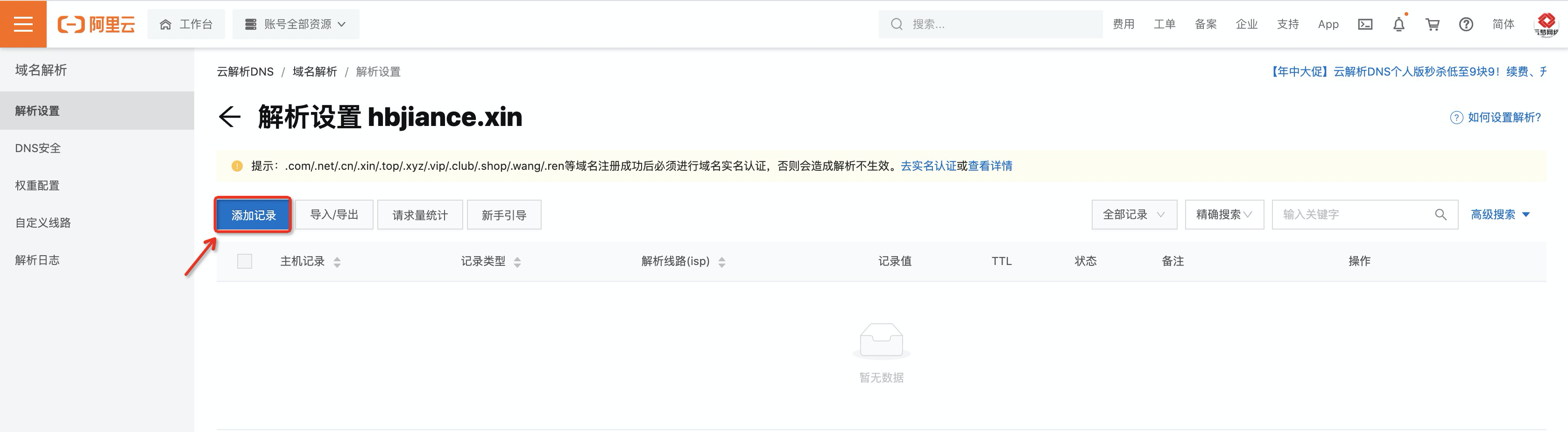Expand the 高级搜索 options
Screen dimensions: 1568x432
tap(1501, 214)
